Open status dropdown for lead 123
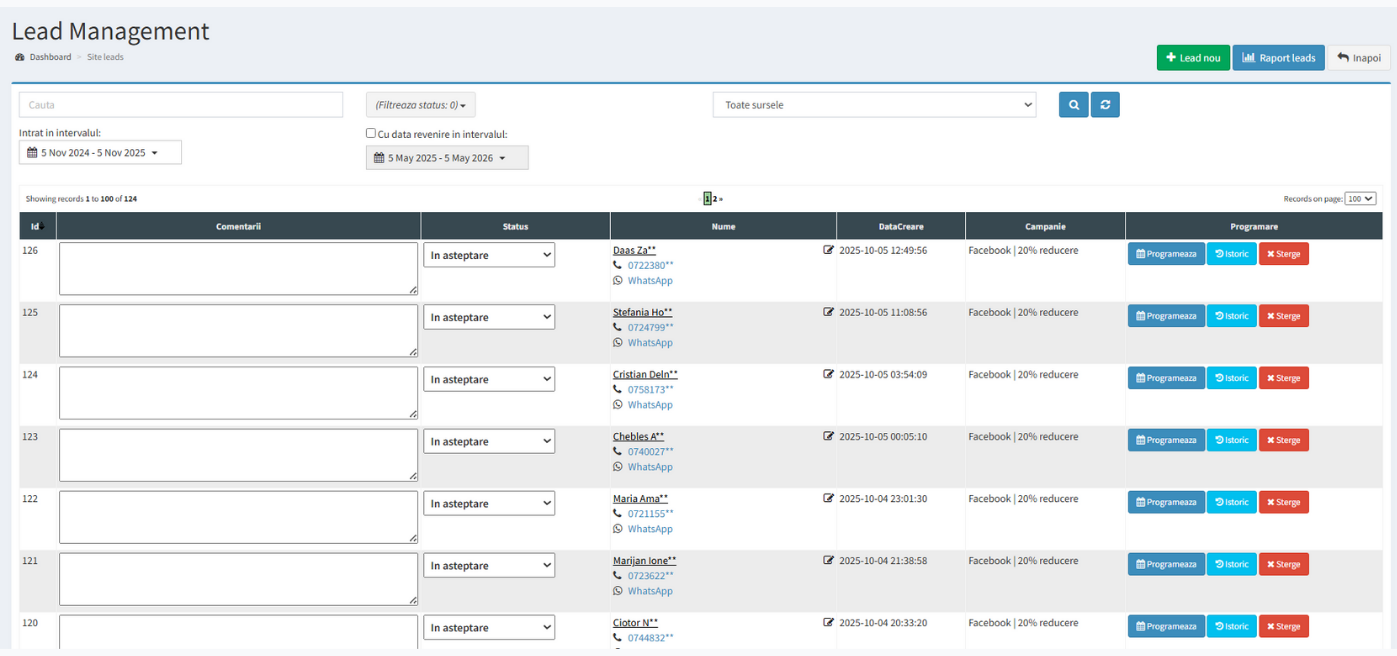Viewport: 1397px width, 656px height. [489, 442]
